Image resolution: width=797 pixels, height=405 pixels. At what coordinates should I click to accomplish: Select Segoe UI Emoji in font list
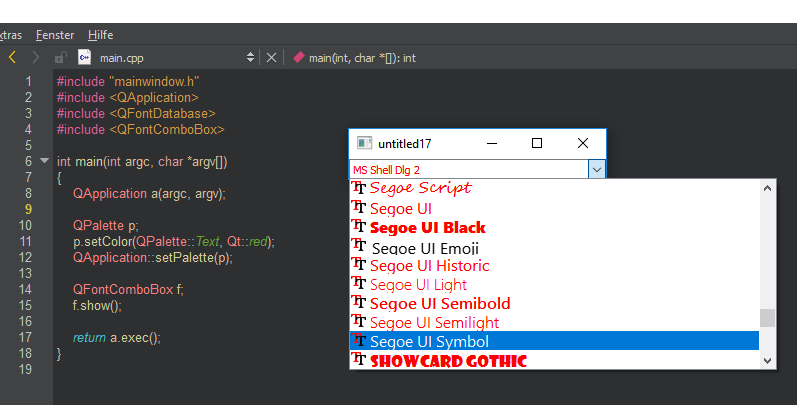[424, 247]
